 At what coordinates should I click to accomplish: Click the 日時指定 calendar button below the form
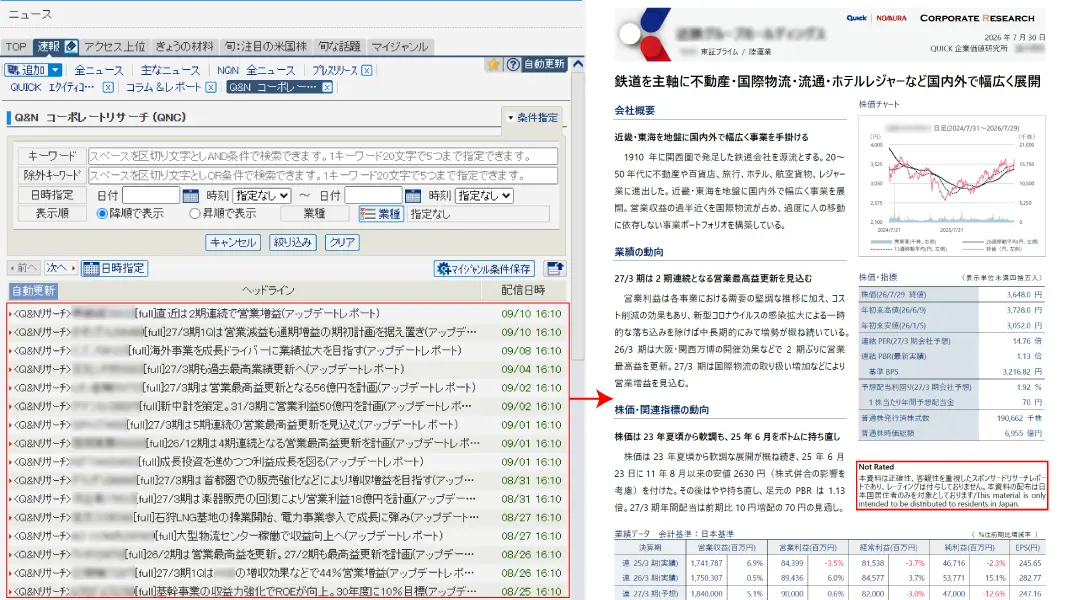point(114,268)
